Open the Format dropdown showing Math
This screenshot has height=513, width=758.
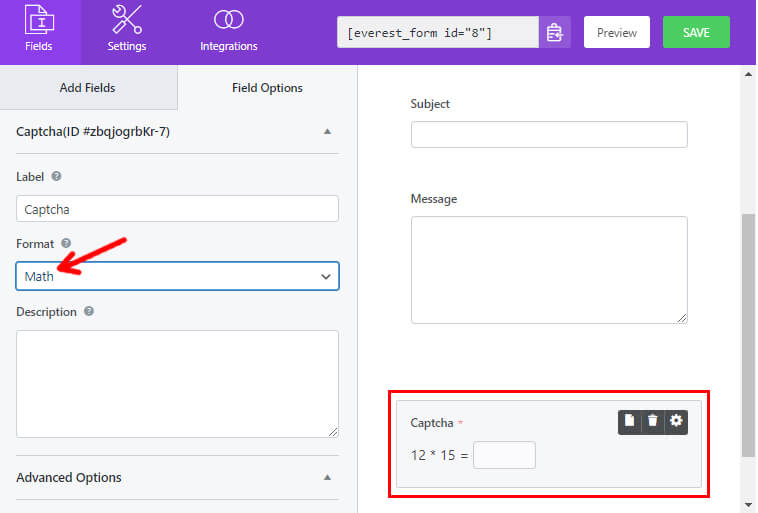(x=177, y=276)
